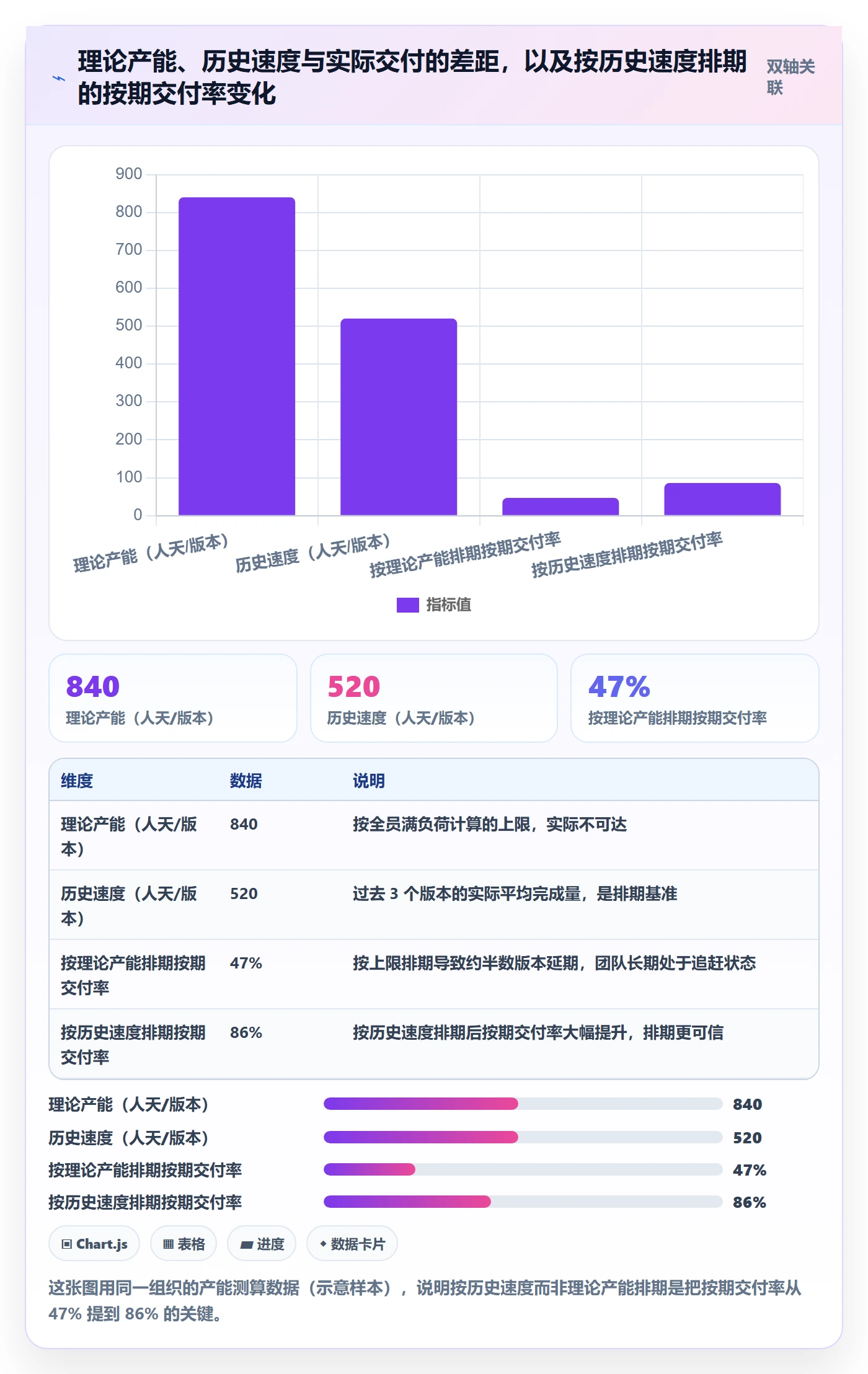Click the grid icon in 表格 tag
Image resolution: width=868 pixels, height=1374 pixels.
pos(168,1244)
